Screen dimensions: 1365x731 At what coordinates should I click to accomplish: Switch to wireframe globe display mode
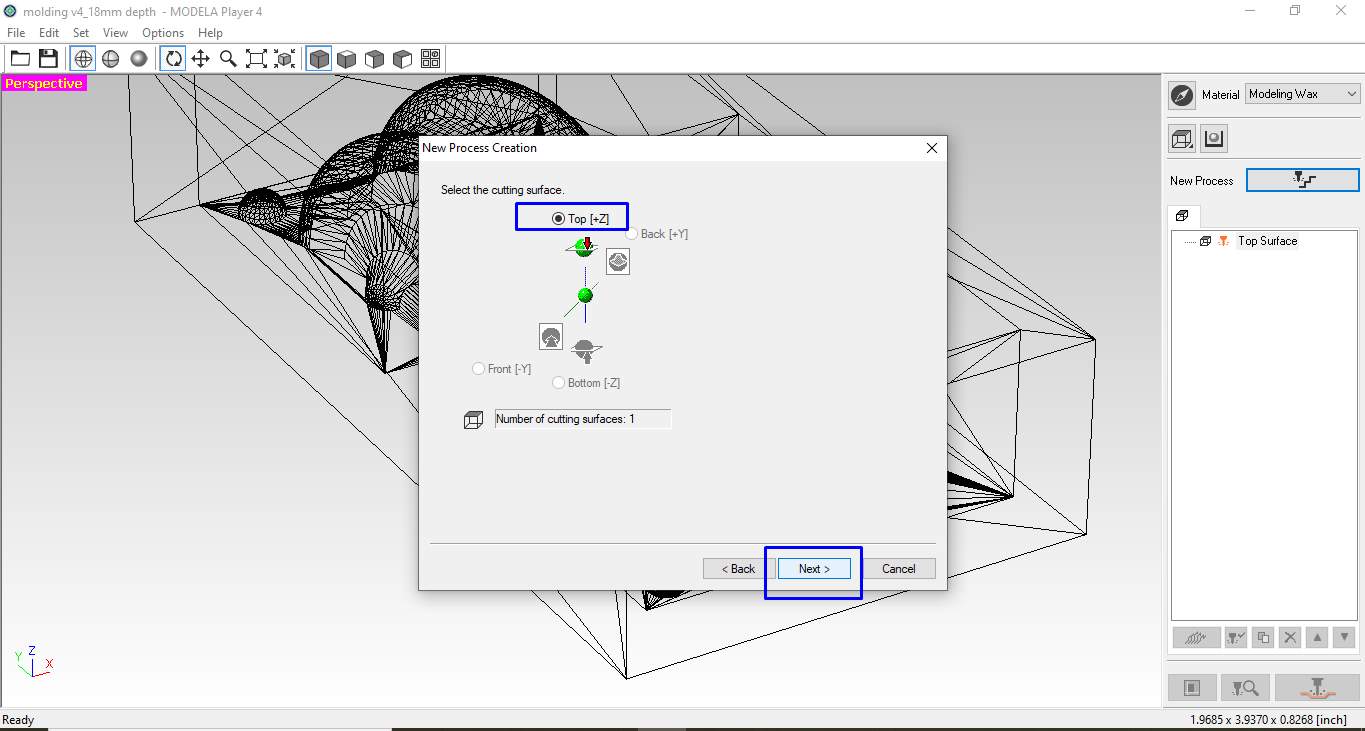click(83, 59)
